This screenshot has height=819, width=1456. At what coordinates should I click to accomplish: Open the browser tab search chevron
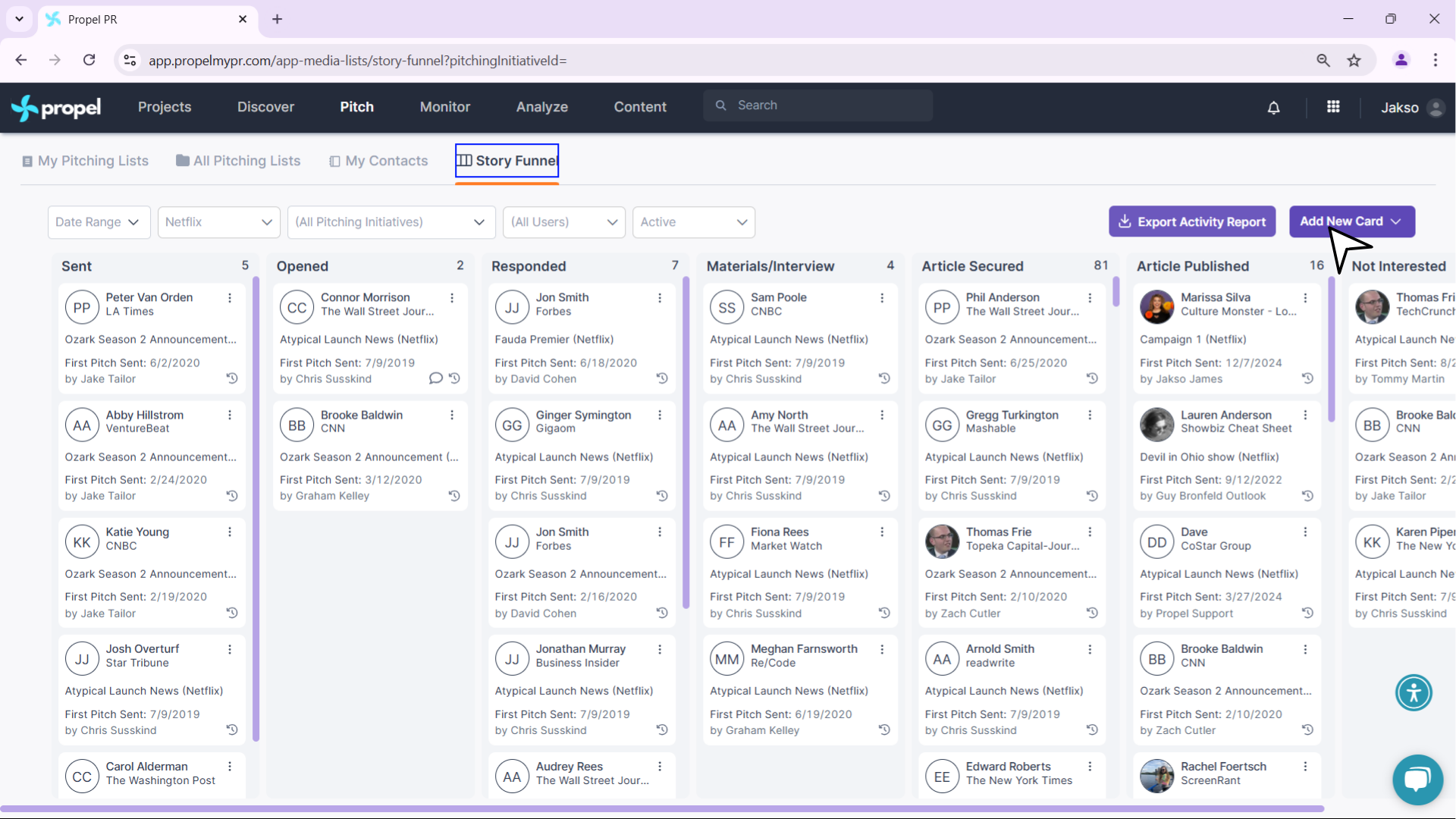coord(19,19)
